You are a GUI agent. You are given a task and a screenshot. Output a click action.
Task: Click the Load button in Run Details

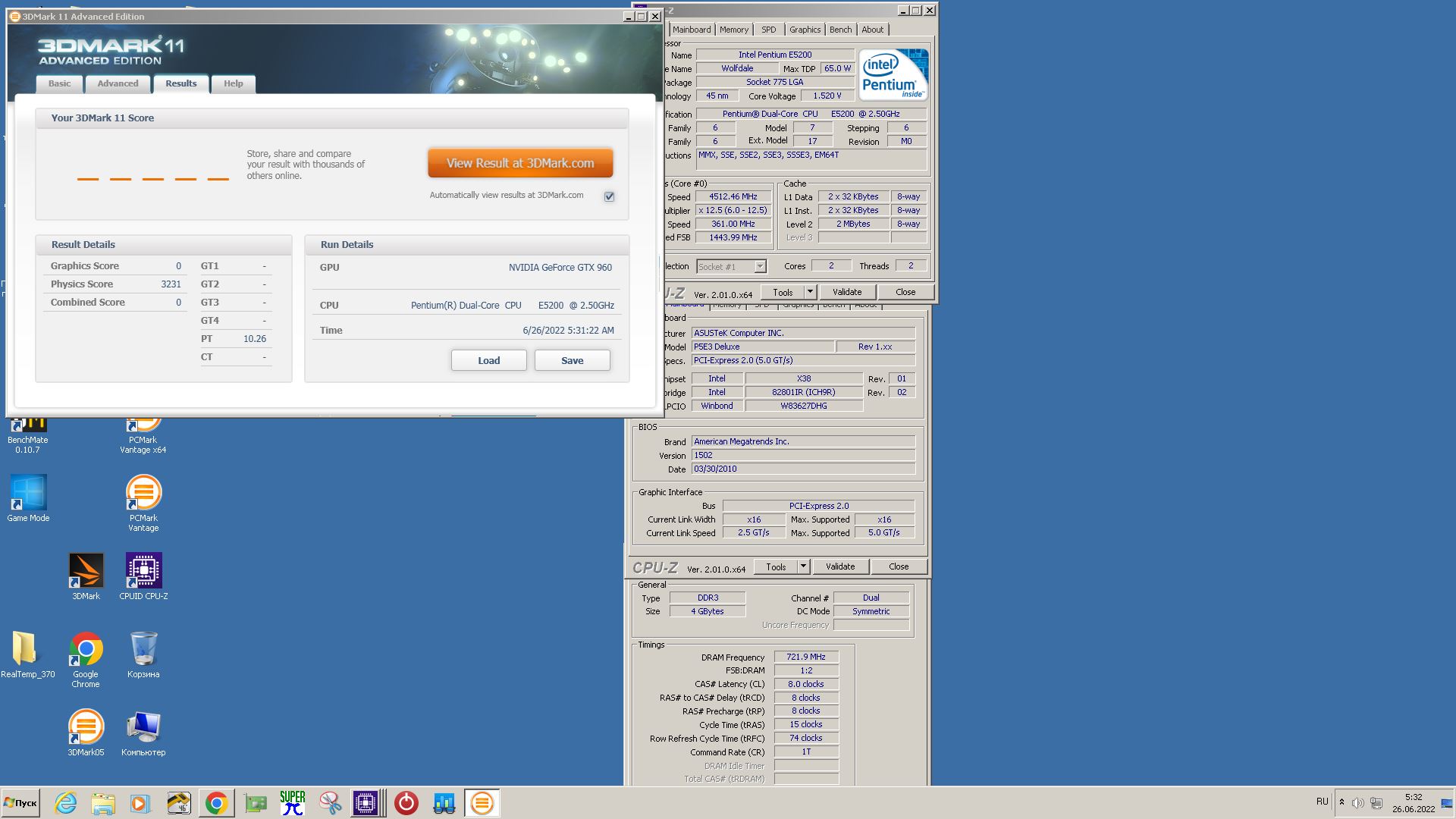488,360
